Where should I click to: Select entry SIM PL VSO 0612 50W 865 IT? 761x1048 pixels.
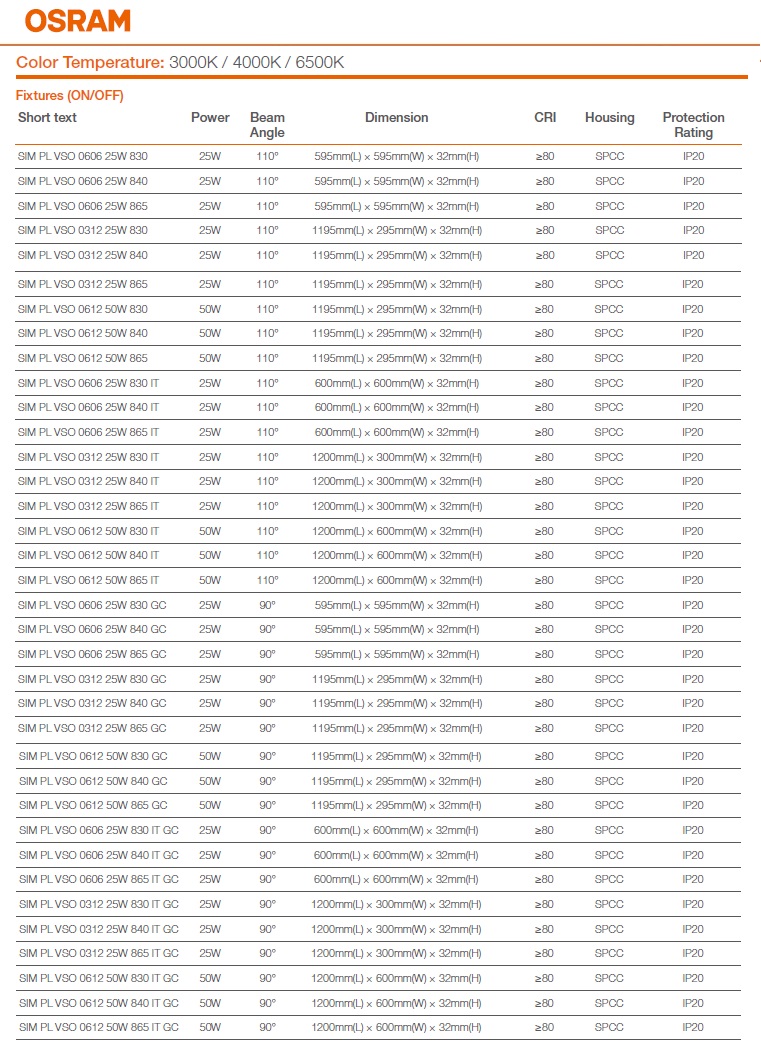click(x=88, y=581)
